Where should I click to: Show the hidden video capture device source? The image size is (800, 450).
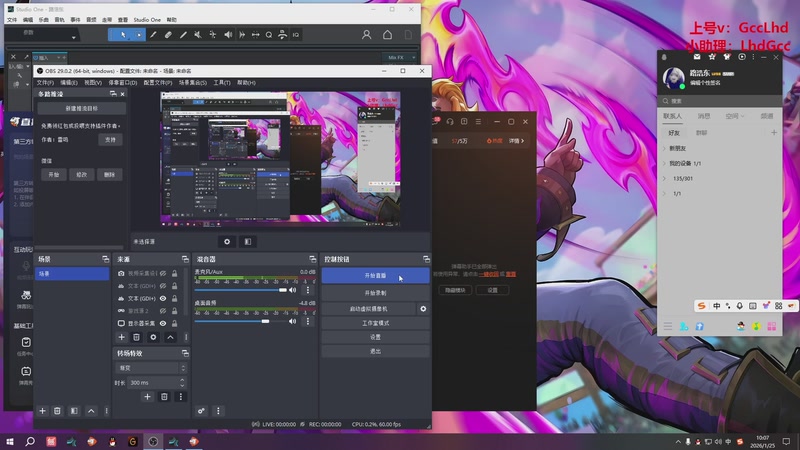click(x=163, y=273)
